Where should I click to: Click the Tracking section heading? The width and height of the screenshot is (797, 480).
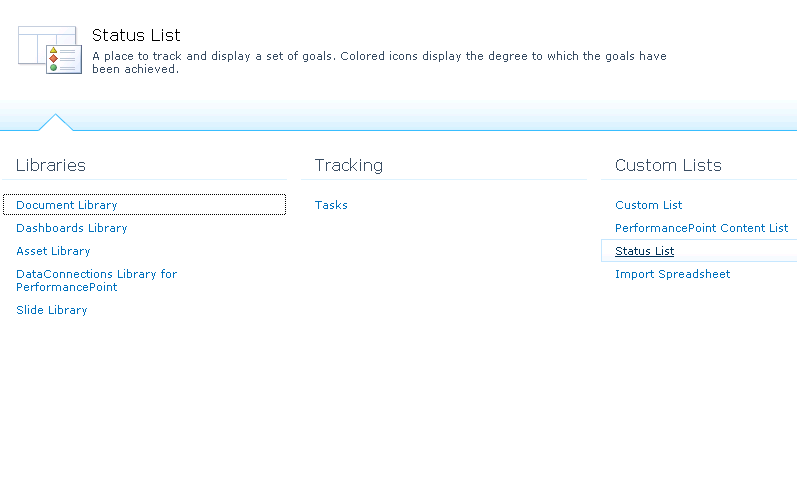coord(349,165)
